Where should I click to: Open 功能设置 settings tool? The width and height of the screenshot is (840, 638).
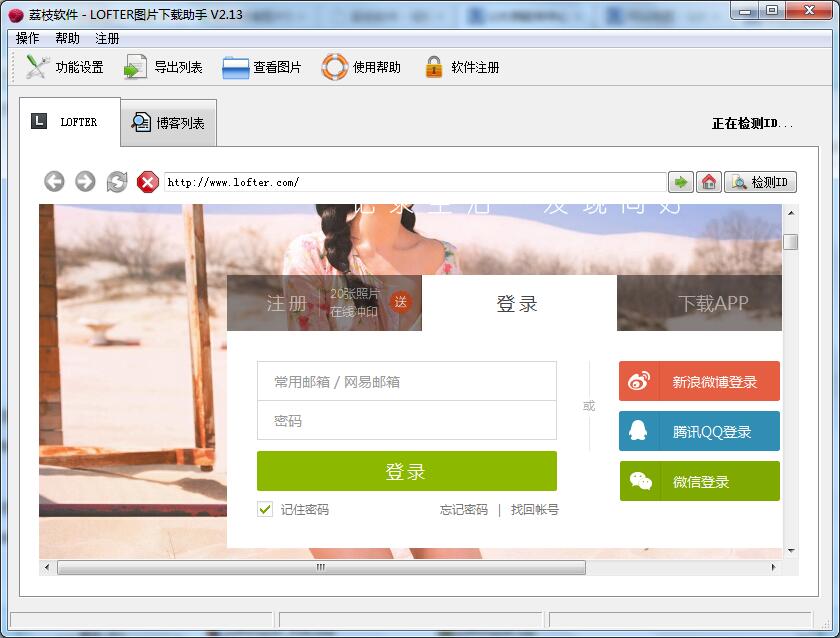click(x=38, y=67)
